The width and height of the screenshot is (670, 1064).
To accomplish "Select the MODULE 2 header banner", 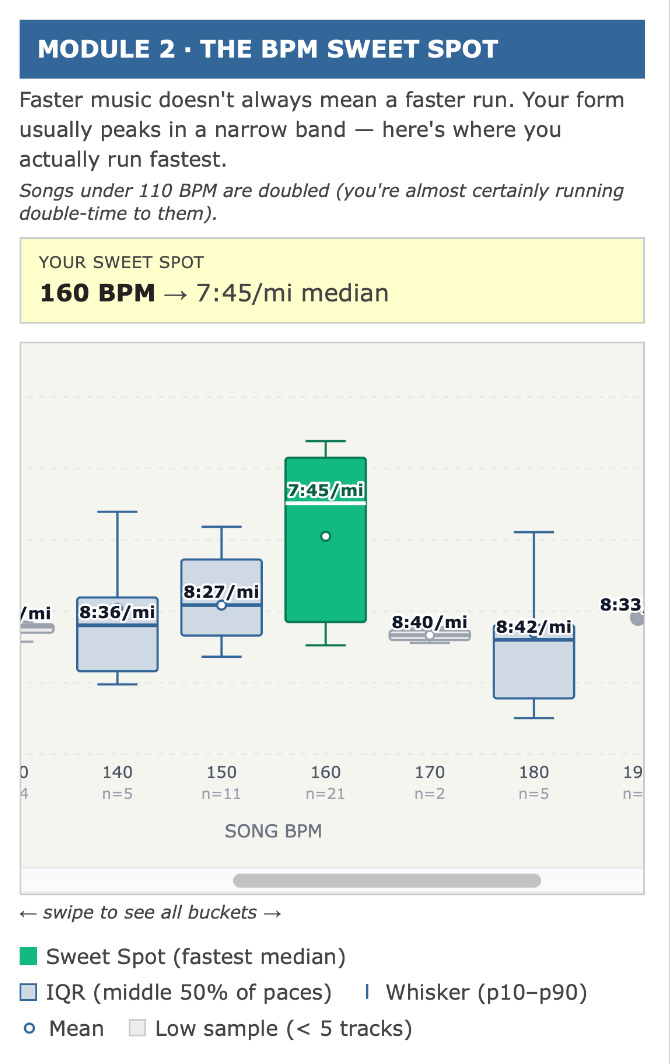I will 335,48.
